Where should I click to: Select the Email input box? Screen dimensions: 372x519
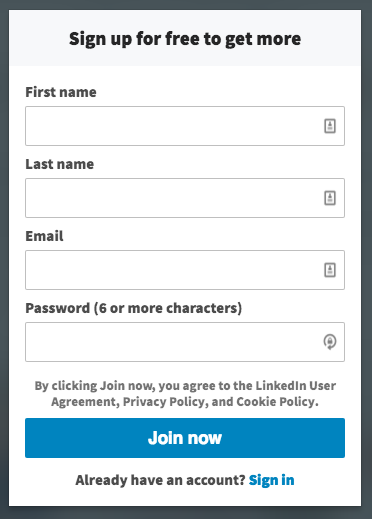click(x=185, y=270)
